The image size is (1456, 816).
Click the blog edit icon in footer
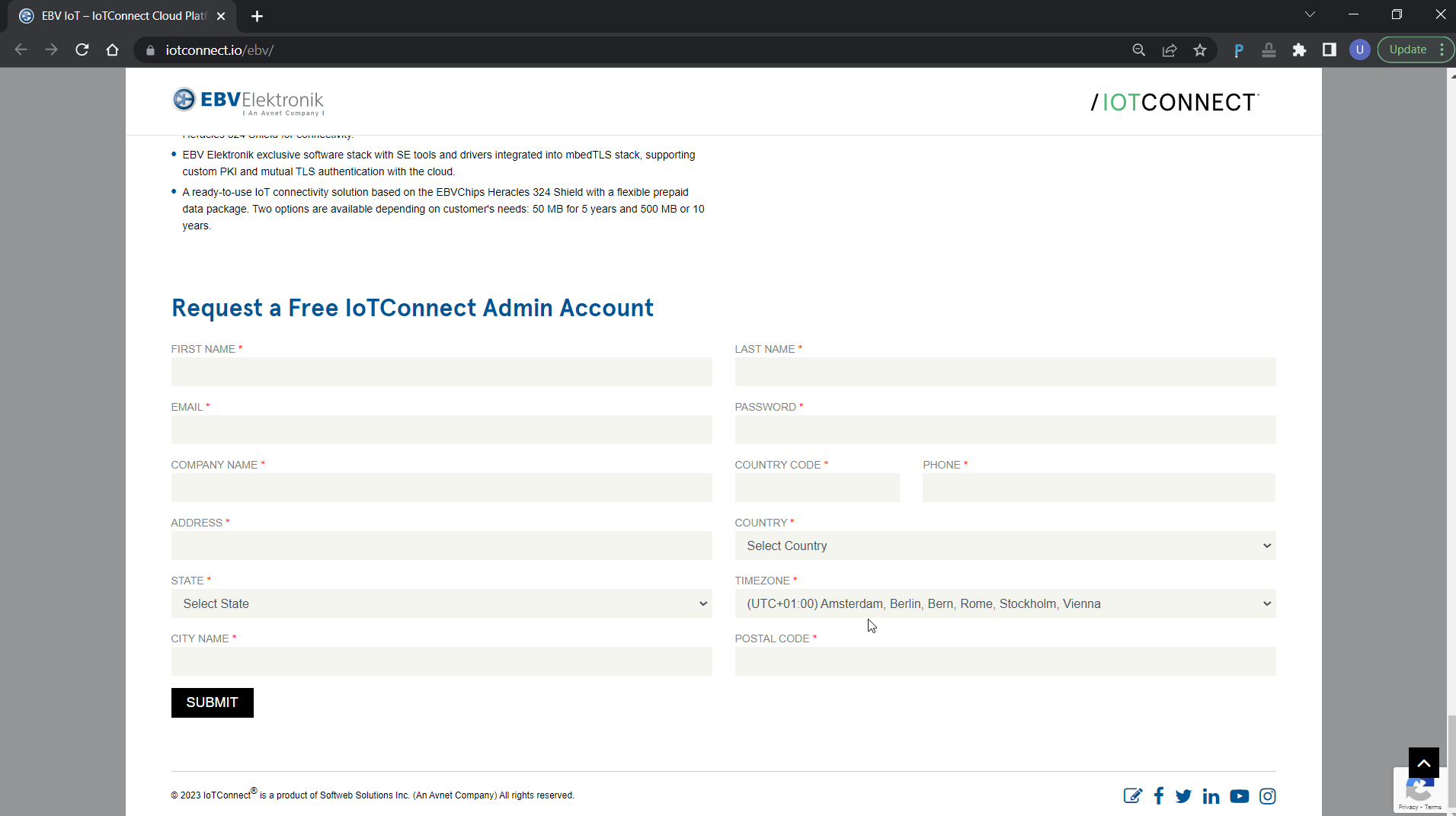tap(1132, 796)
